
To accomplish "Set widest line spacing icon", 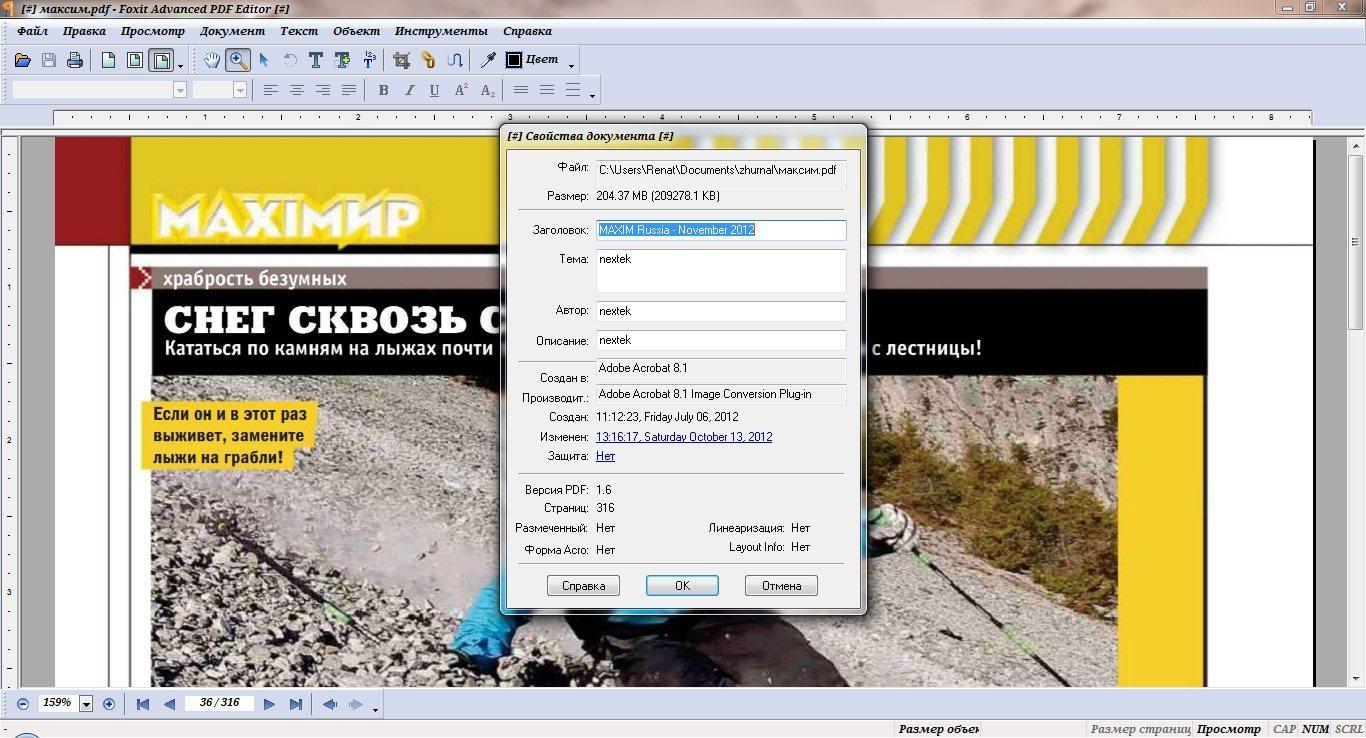I will point(573,90).
